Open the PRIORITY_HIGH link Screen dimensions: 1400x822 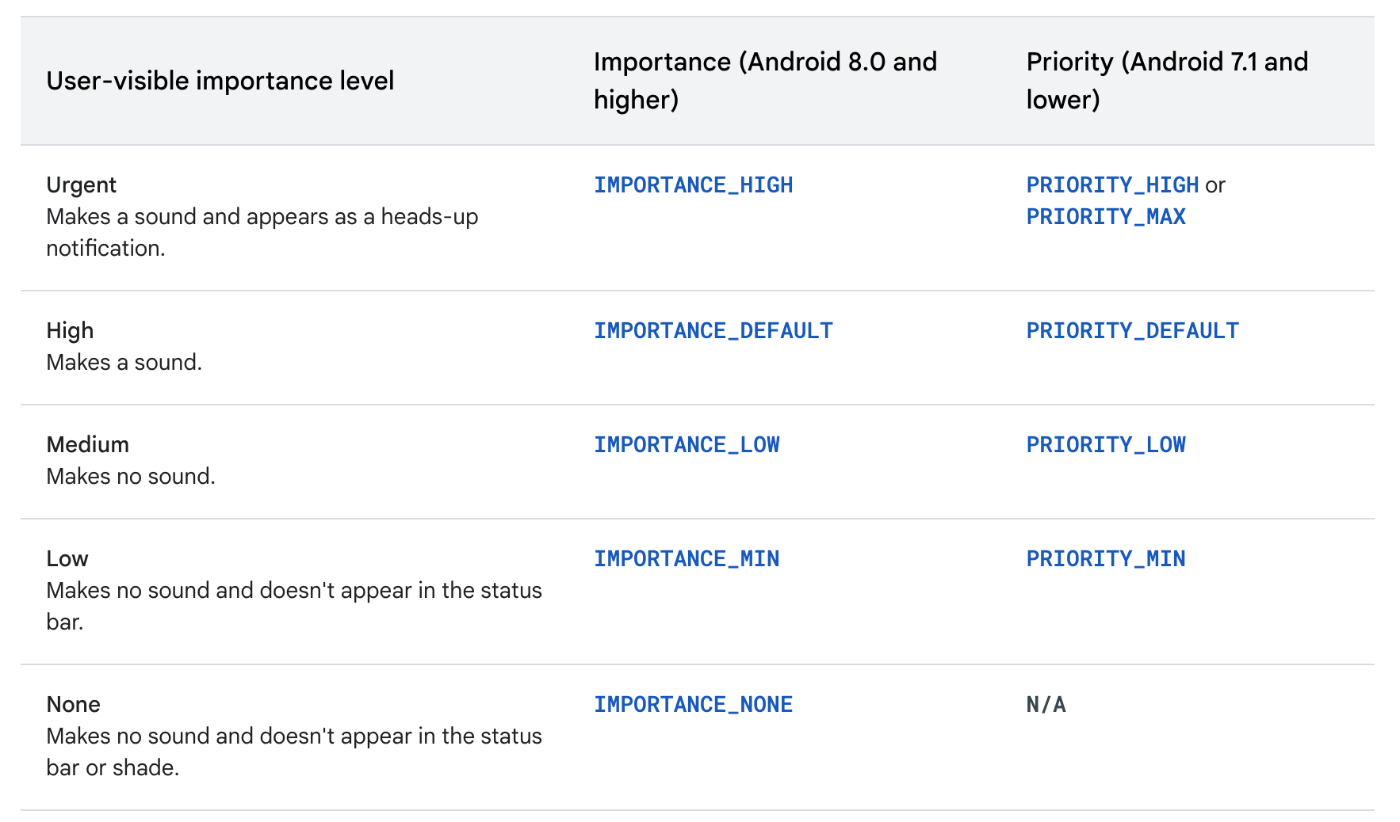coord(1112,185)
